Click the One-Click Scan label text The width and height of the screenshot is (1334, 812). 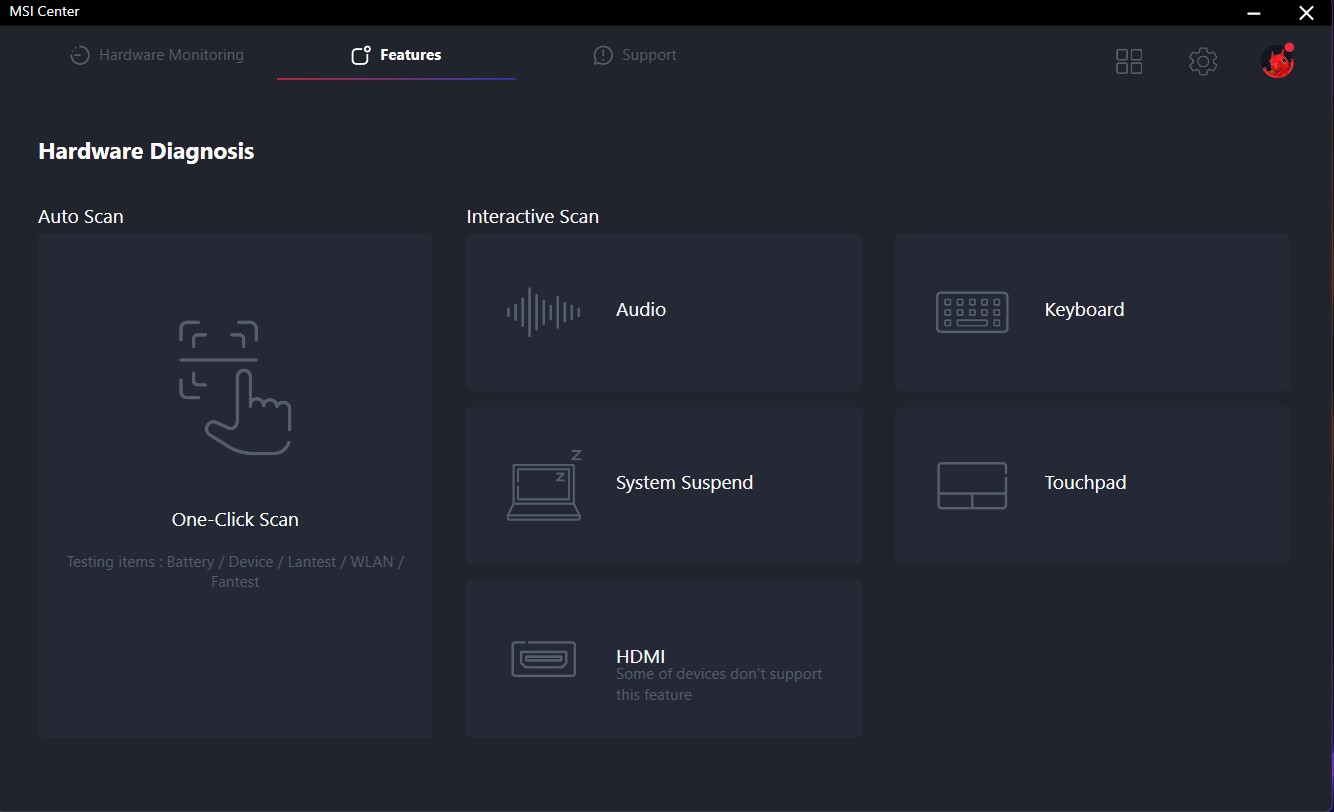235,519
